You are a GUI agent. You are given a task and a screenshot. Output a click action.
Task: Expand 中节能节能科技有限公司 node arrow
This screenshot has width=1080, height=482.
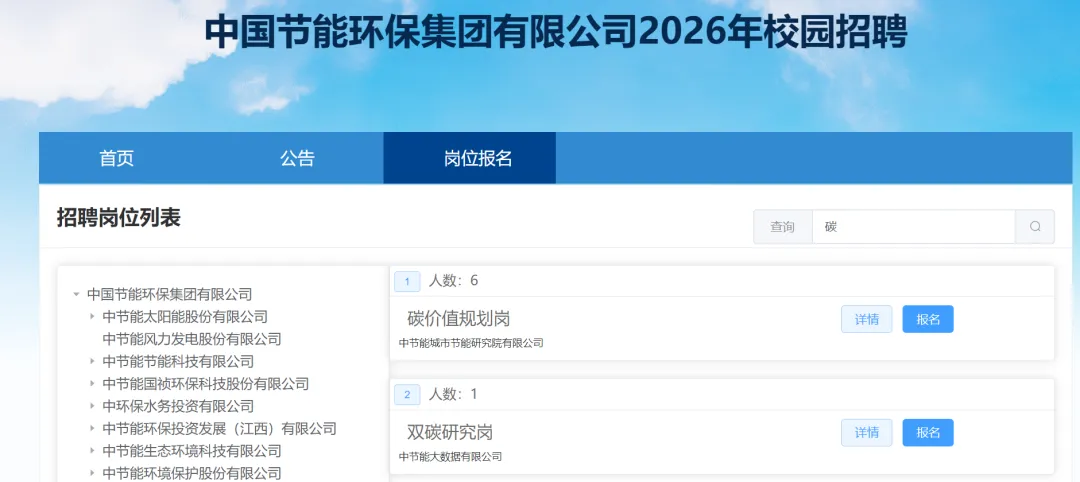92,362
